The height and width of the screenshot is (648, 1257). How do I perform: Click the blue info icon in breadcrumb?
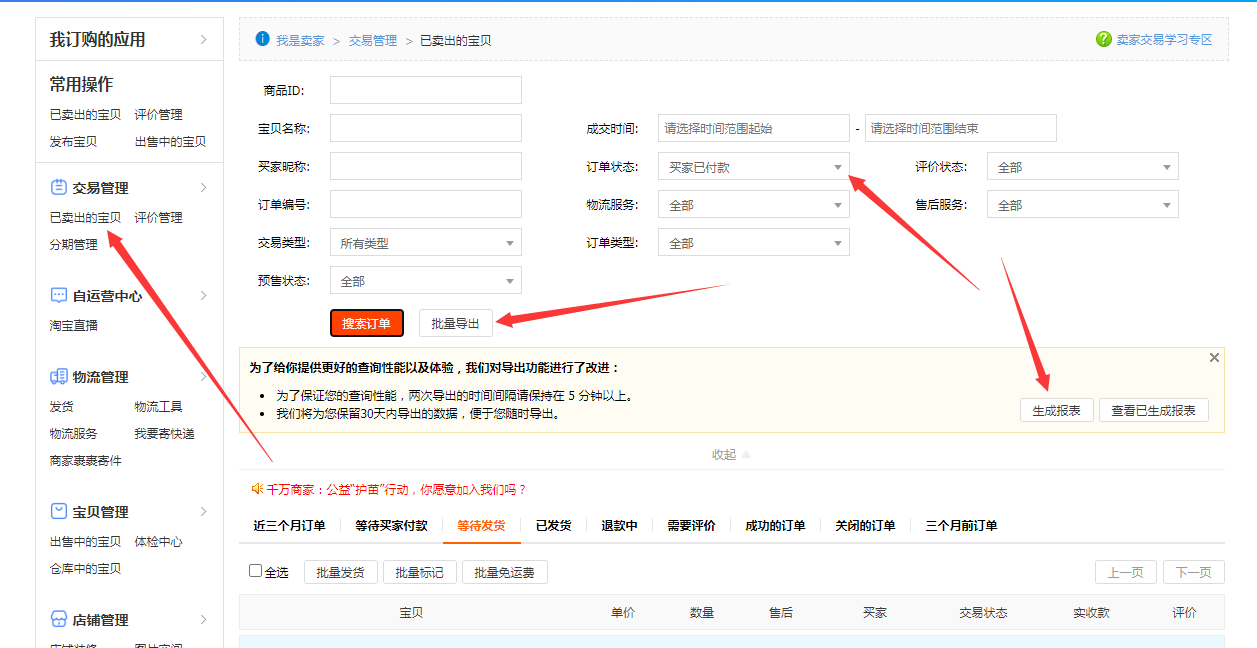point(263,39)
